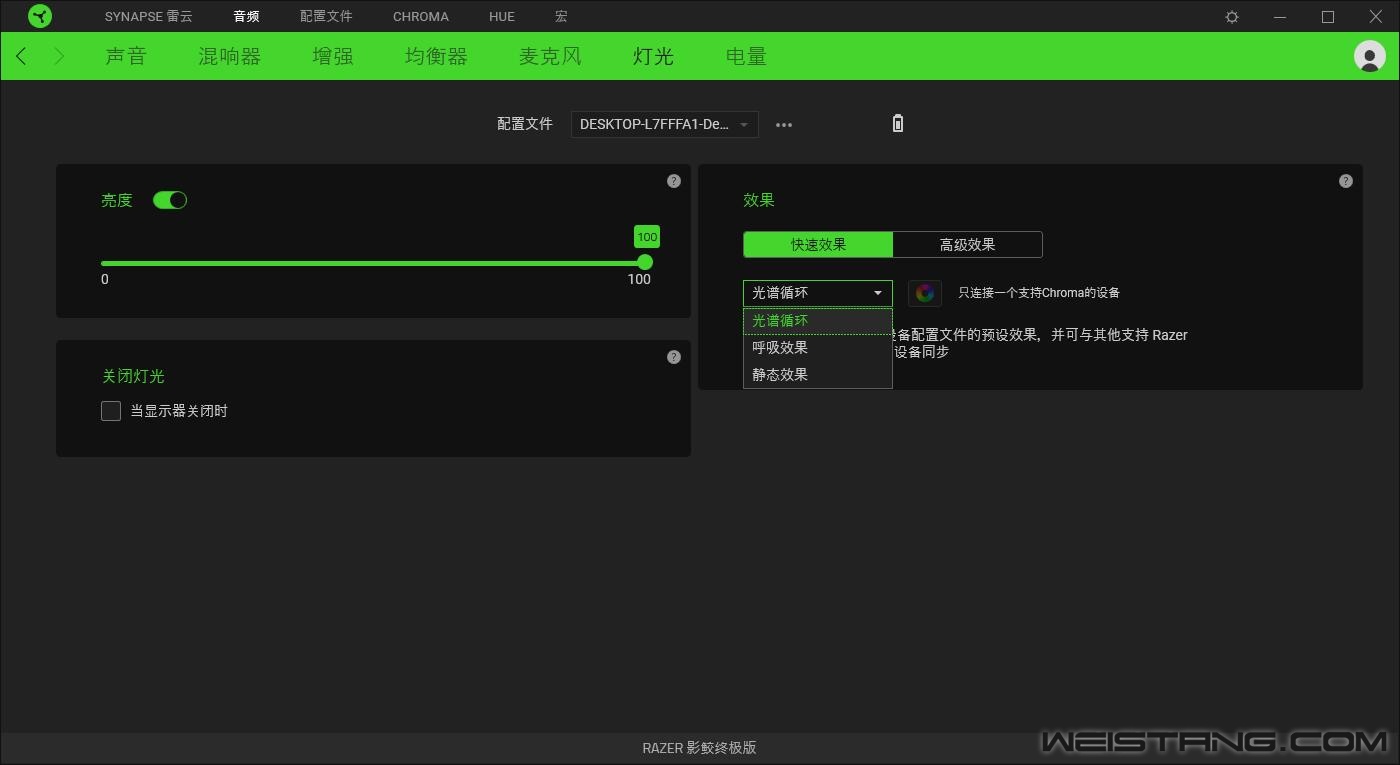Go forward with the right arrow
Screen dimensions: 1400x765
tap(59, 56)
